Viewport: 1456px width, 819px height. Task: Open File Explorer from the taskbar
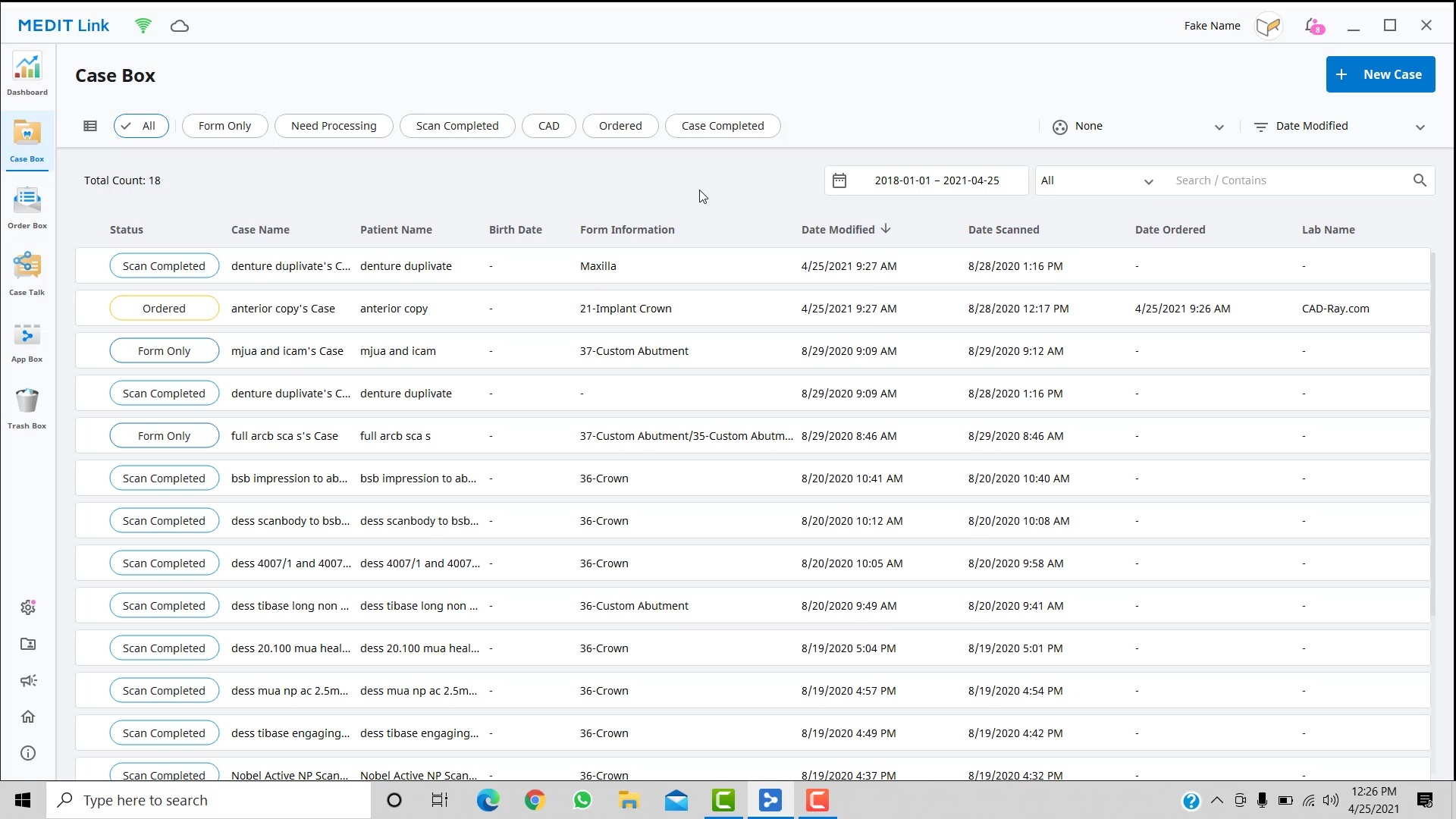pos(629,800)
